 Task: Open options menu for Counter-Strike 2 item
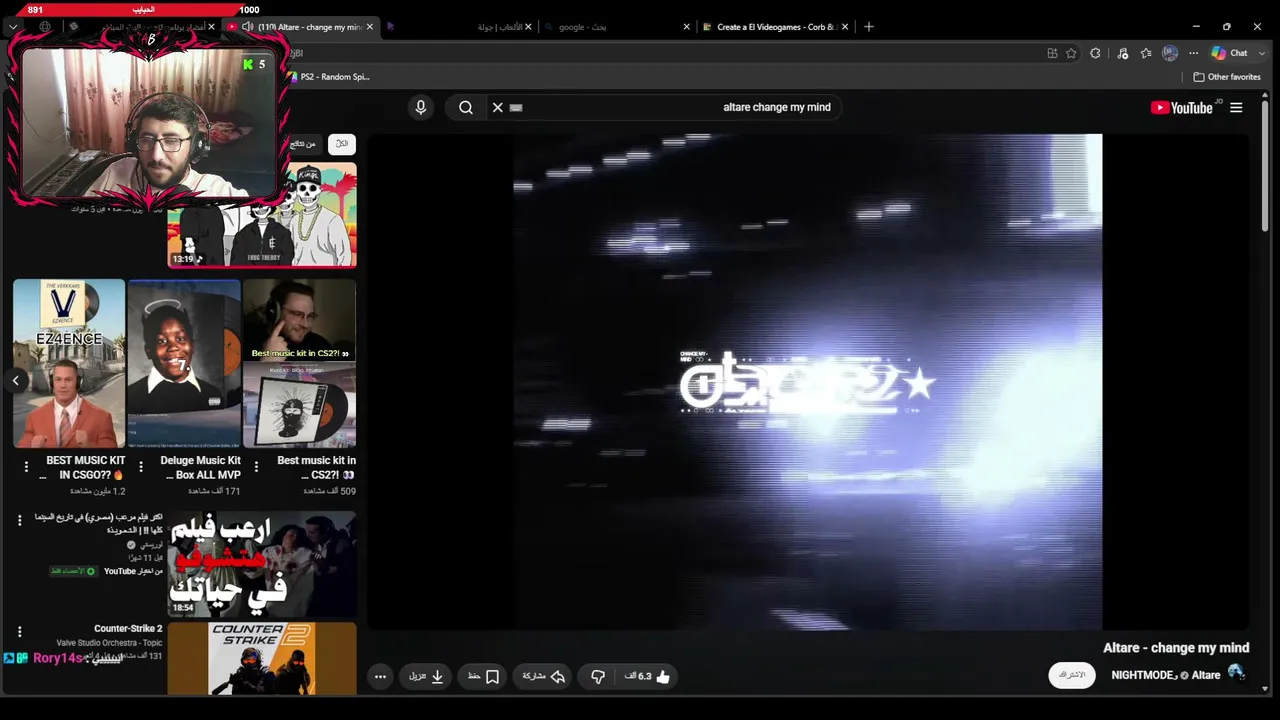tap(19, 631)
